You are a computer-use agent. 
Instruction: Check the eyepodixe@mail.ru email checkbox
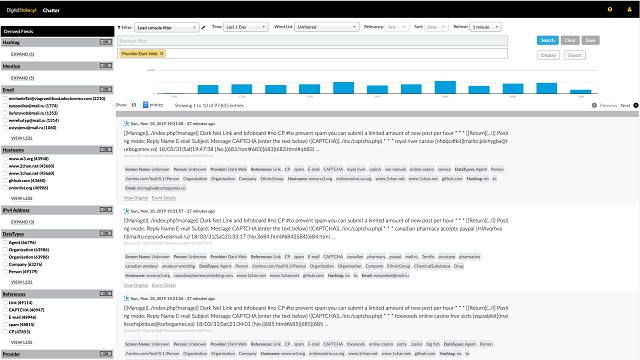(5, 106)
